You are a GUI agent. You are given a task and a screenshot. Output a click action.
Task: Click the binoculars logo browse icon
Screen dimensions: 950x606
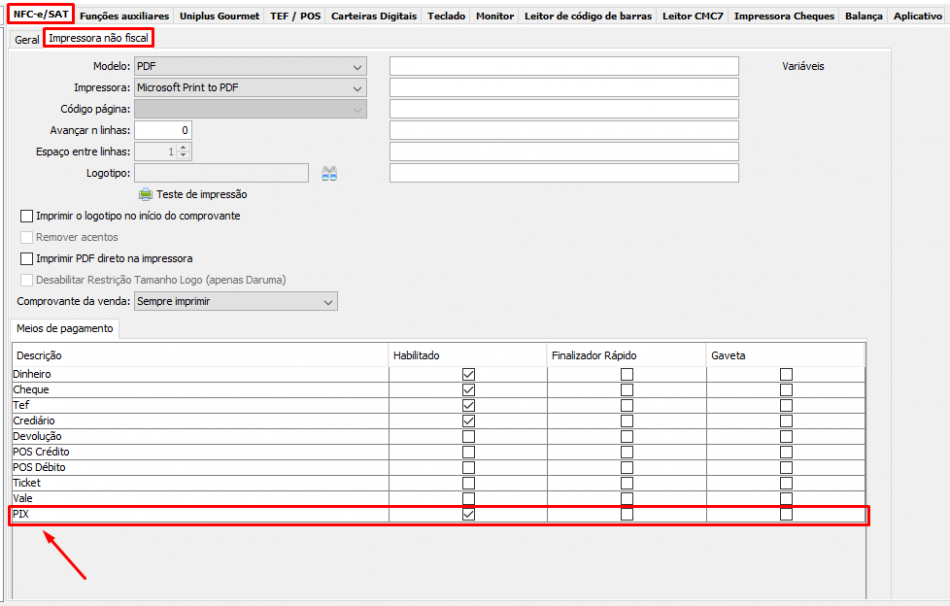pos(329,174)
